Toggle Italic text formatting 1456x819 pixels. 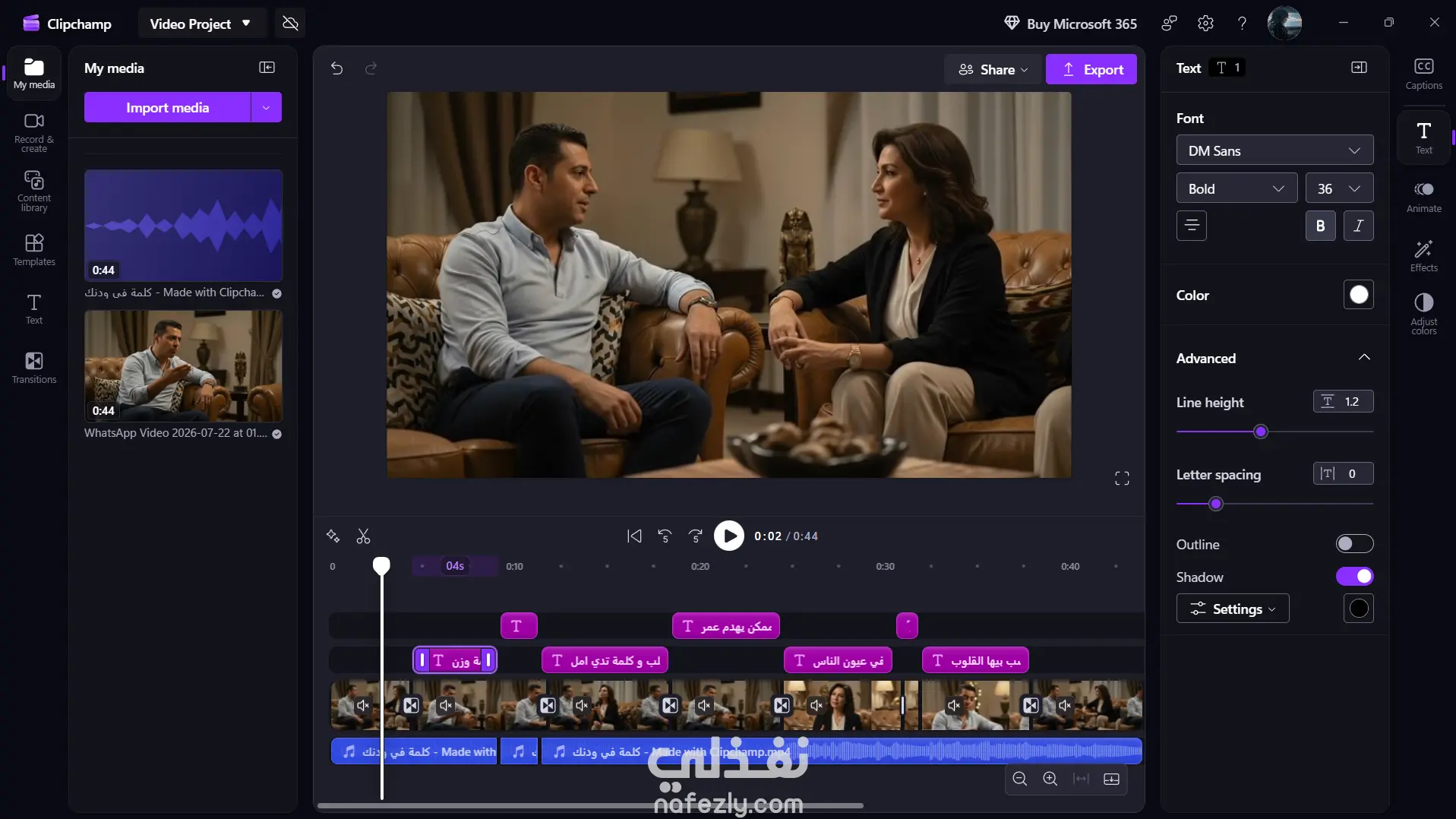coord(1358,226)
